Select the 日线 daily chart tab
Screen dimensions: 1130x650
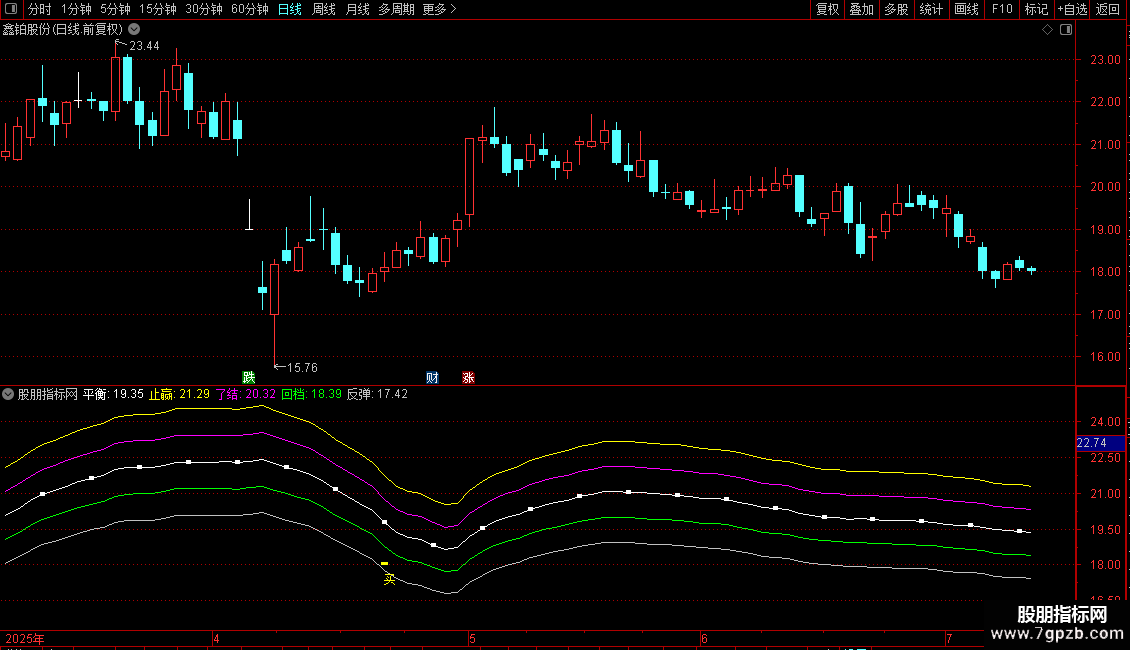pyautogui.click(x=290, y=9)
